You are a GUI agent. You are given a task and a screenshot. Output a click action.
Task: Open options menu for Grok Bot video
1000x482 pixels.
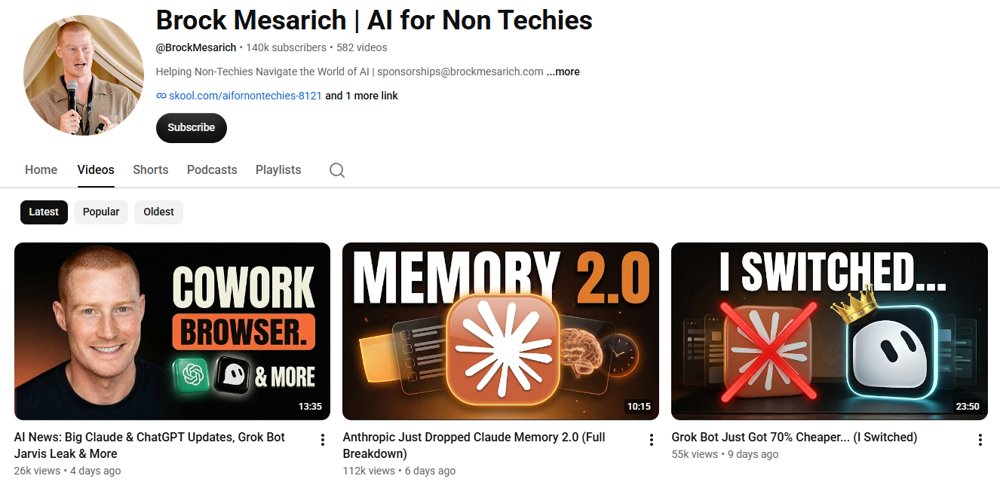pos(980,440)
